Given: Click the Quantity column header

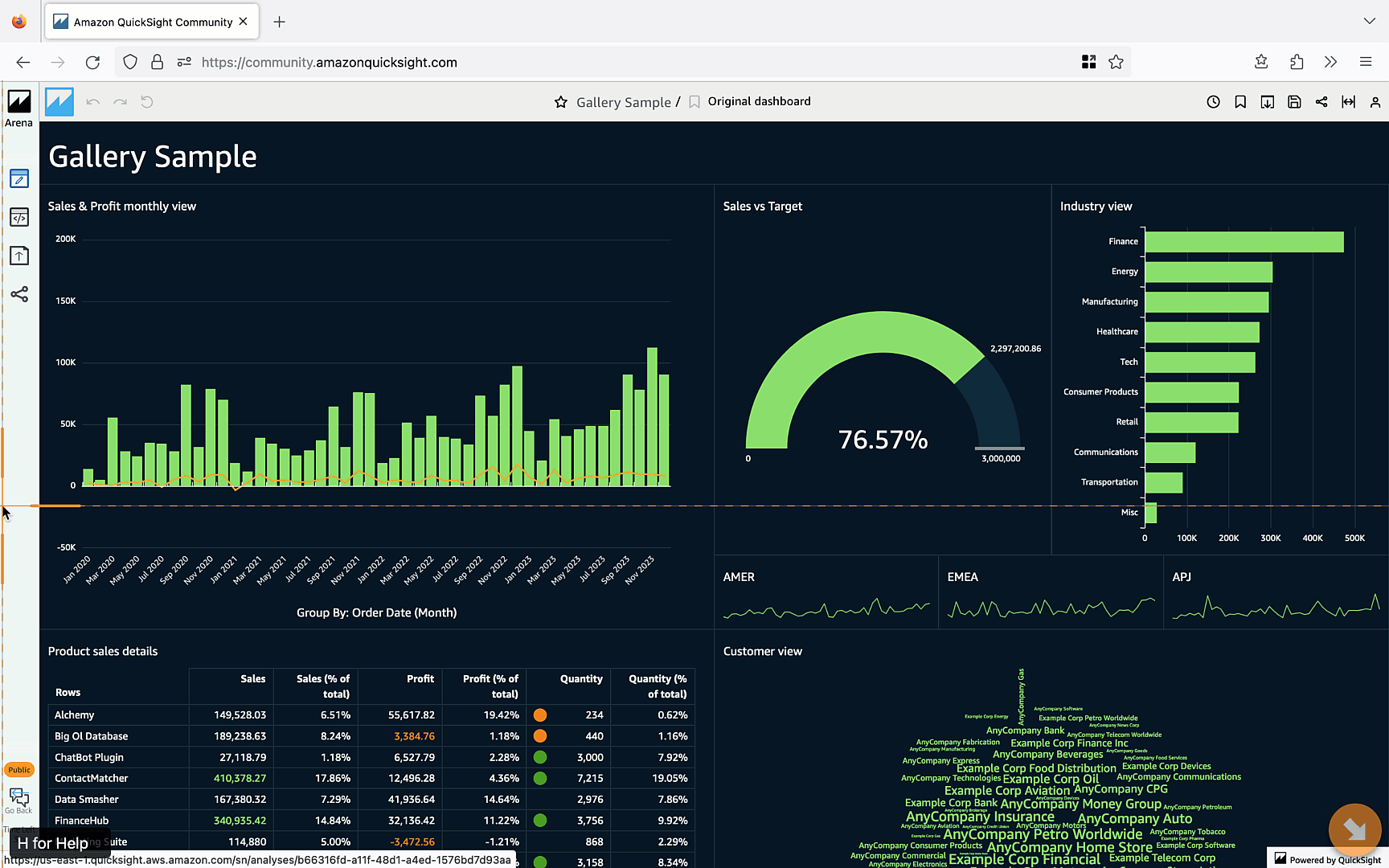Looking at the screenshot, I should 581,679.
